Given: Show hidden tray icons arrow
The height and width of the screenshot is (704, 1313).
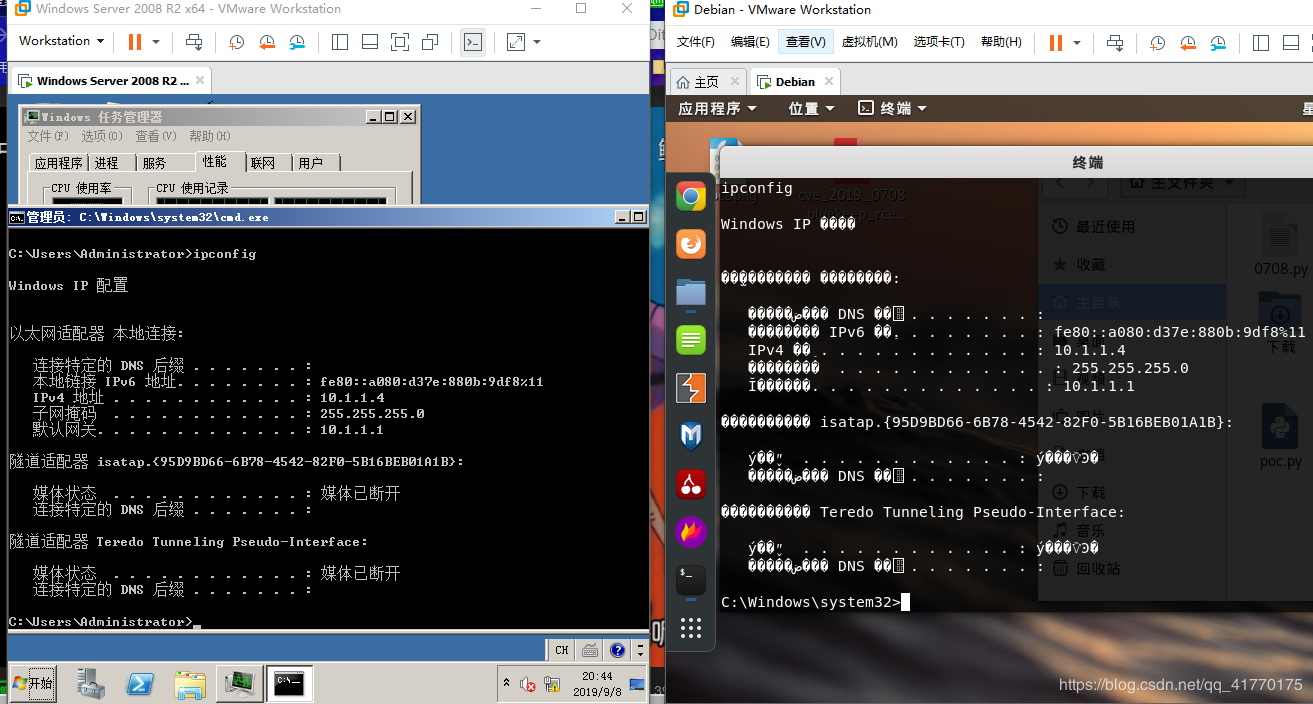Looking at the screenshot, I should [x=508, y=683].
